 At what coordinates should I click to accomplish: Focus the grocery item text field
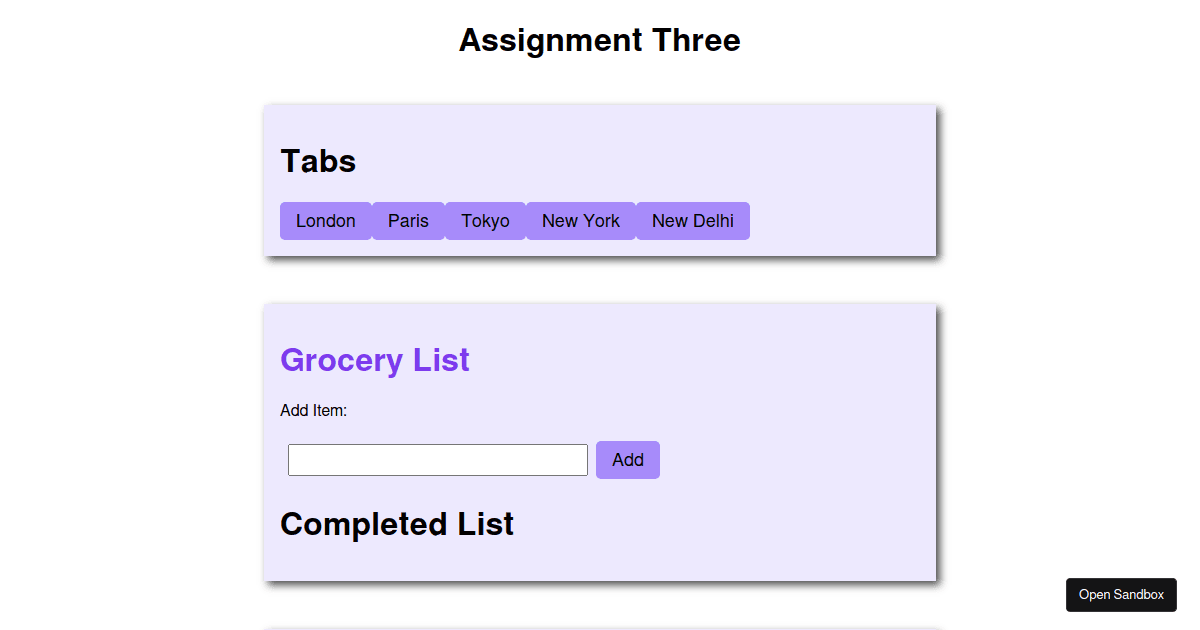437,459
